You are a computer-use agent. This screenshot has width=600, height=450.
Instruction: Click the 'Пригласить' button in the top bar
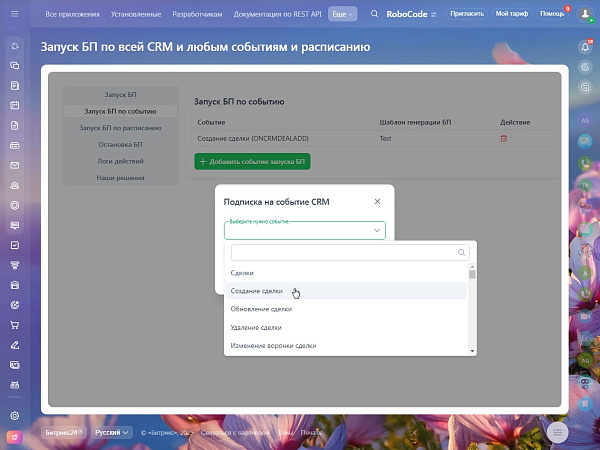coord(467,14)
